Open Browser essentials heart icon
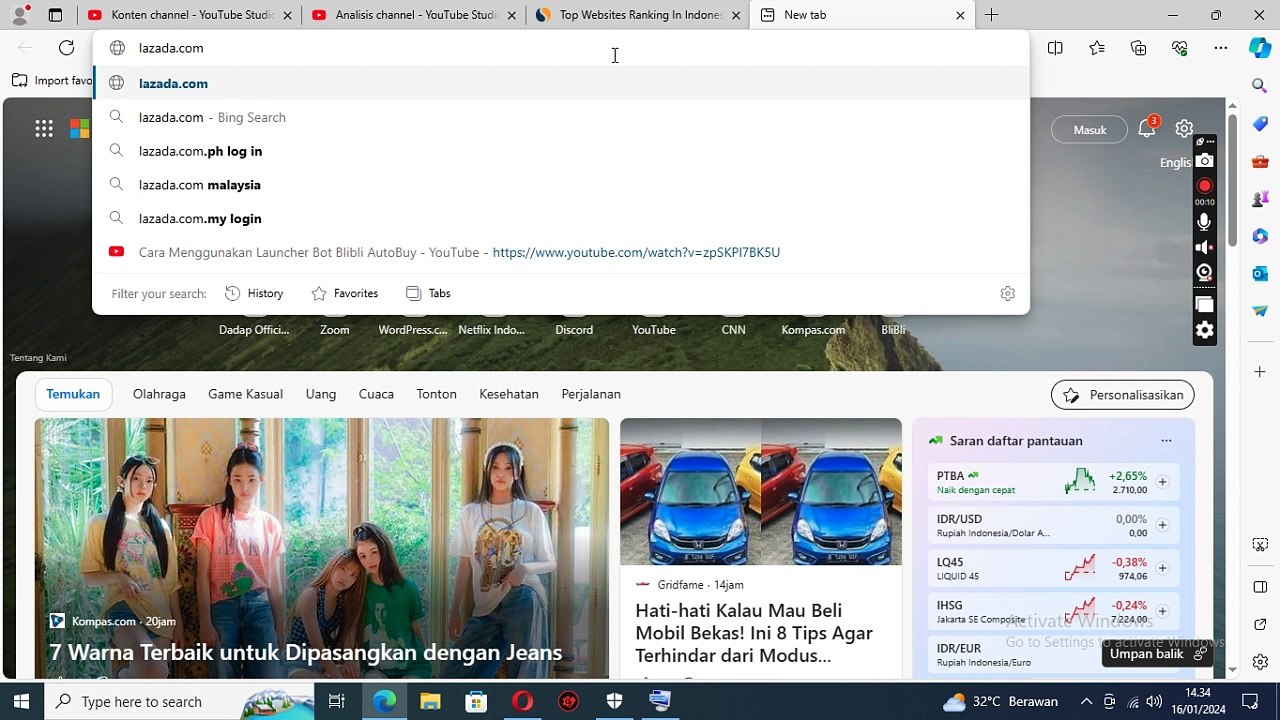Image resolution: width=1280 pixels, height=720 pixels. [1180, 48]
